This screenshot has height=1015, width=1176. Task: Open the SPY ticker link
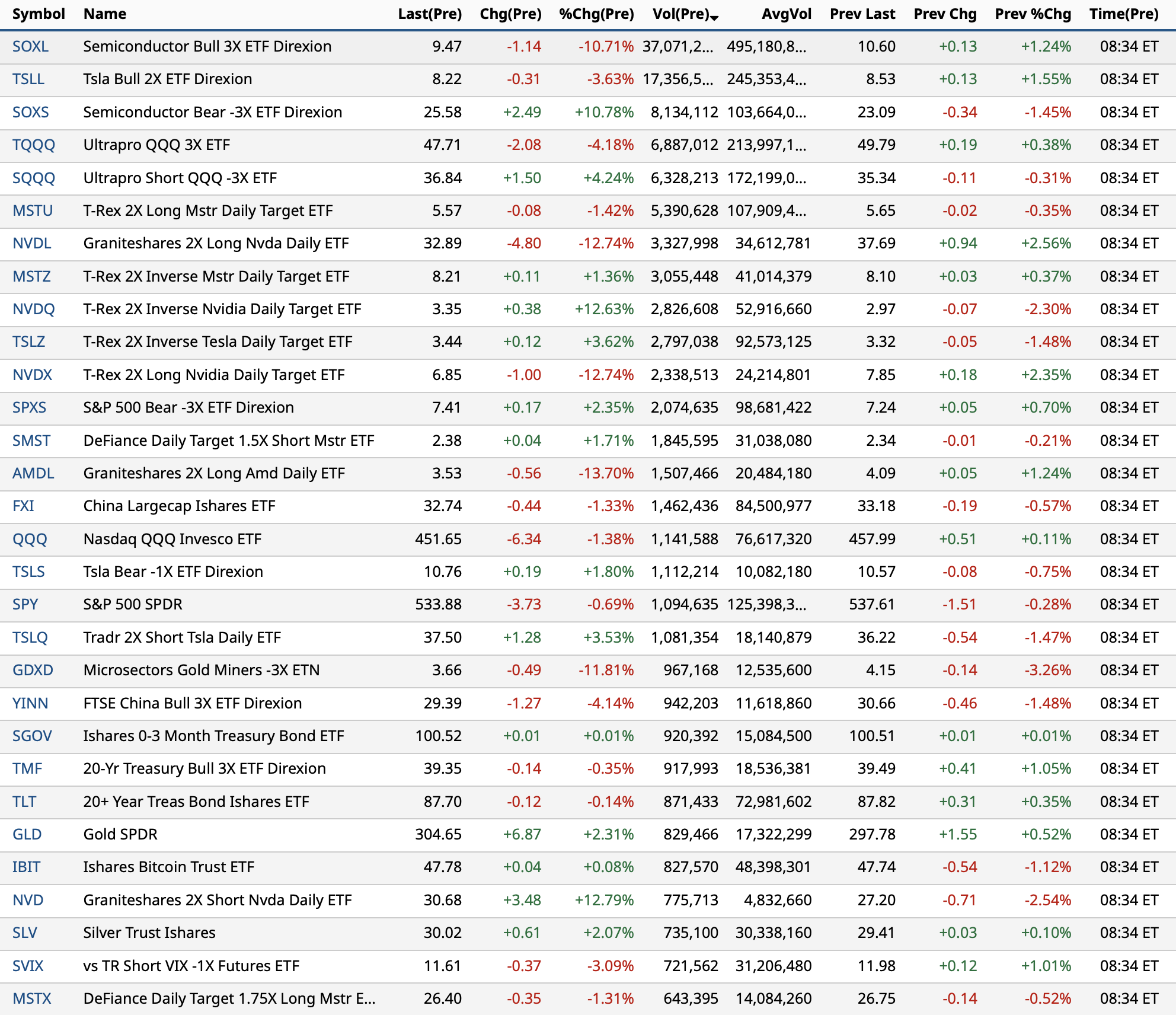(25, 604)
